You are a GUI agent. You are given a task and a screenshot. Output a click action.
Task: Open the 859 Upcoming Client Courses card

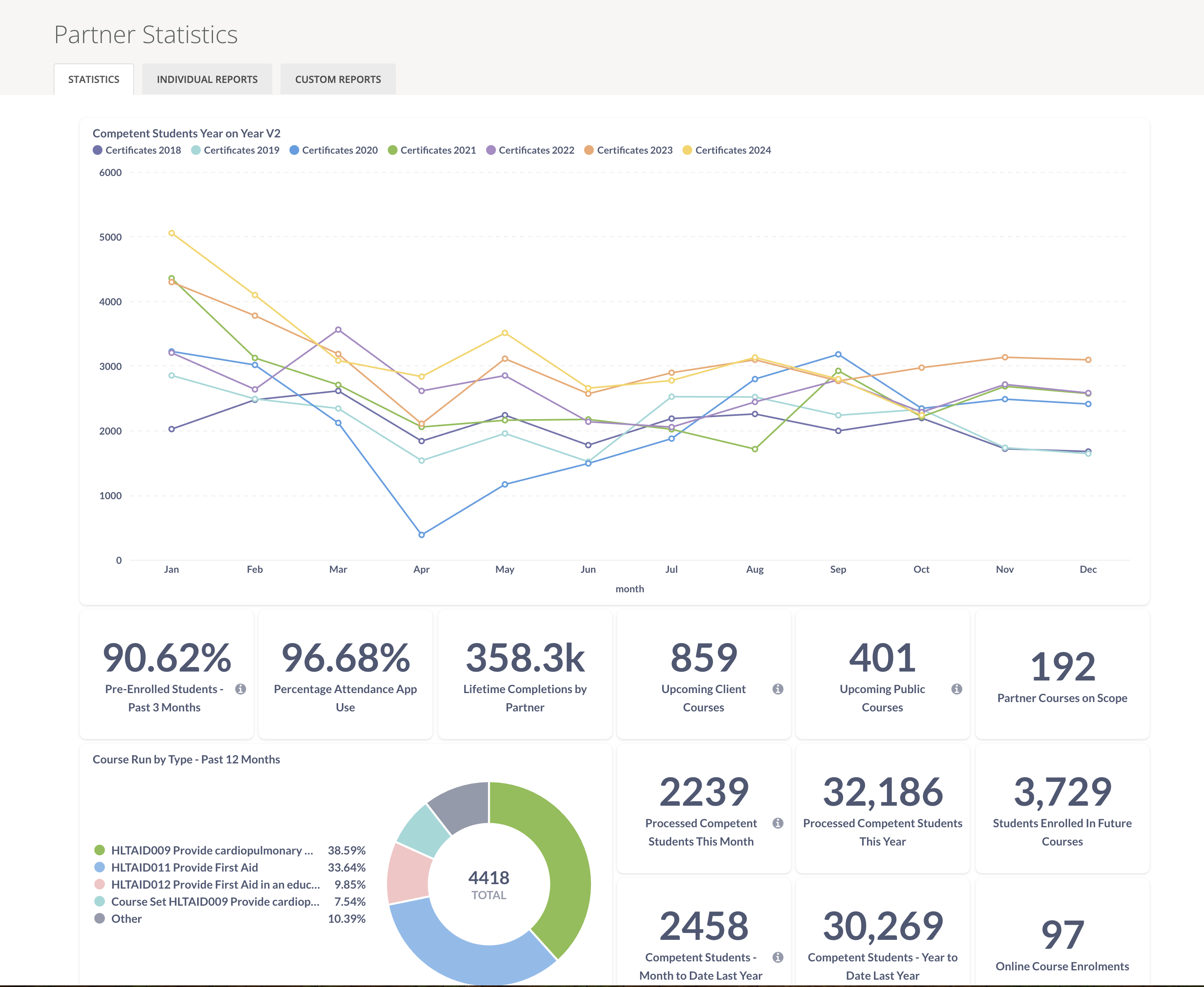(704, 675)
